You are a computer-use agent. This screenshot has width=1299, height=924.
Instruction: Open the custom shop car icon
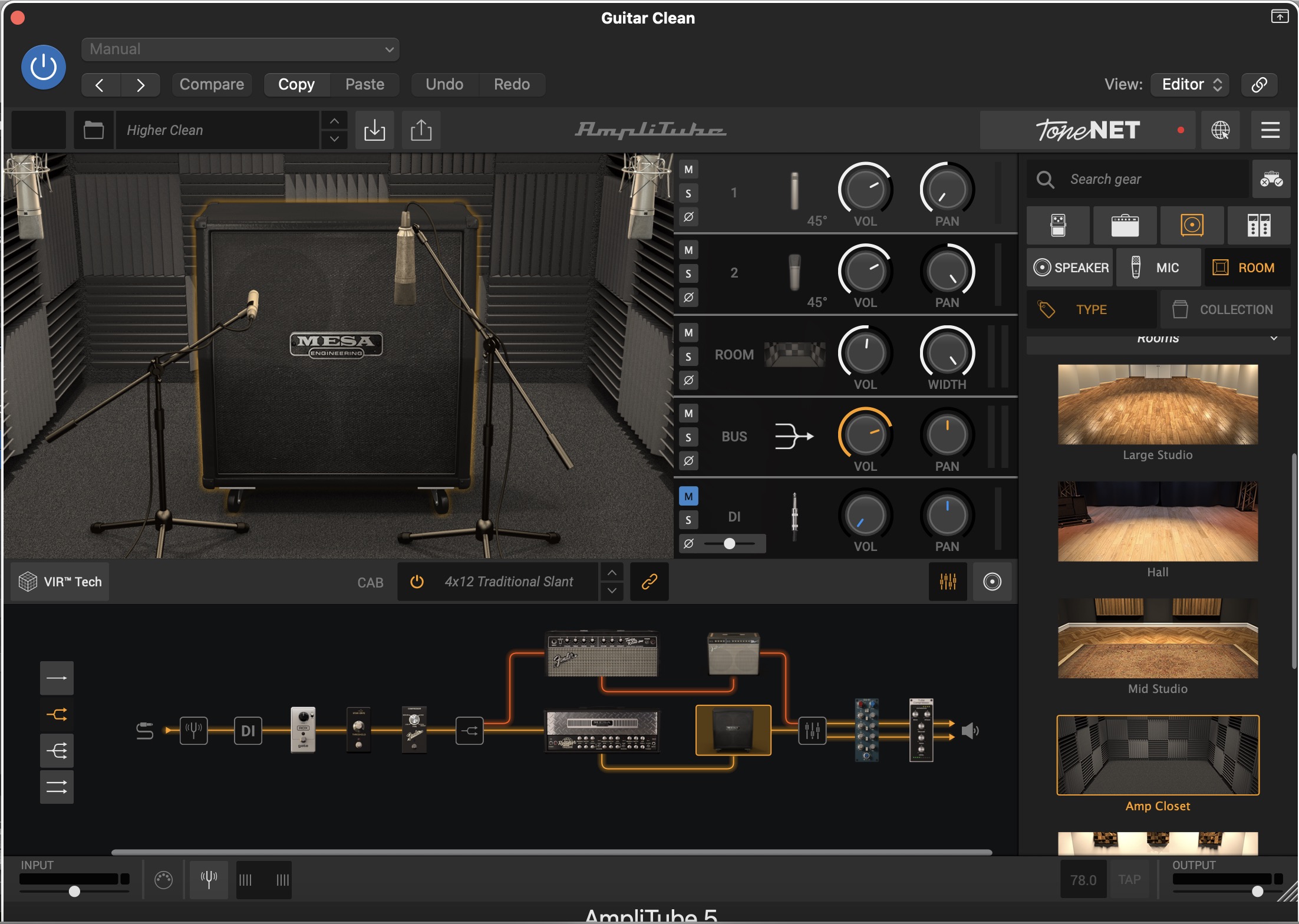(x=1271, y=179)
